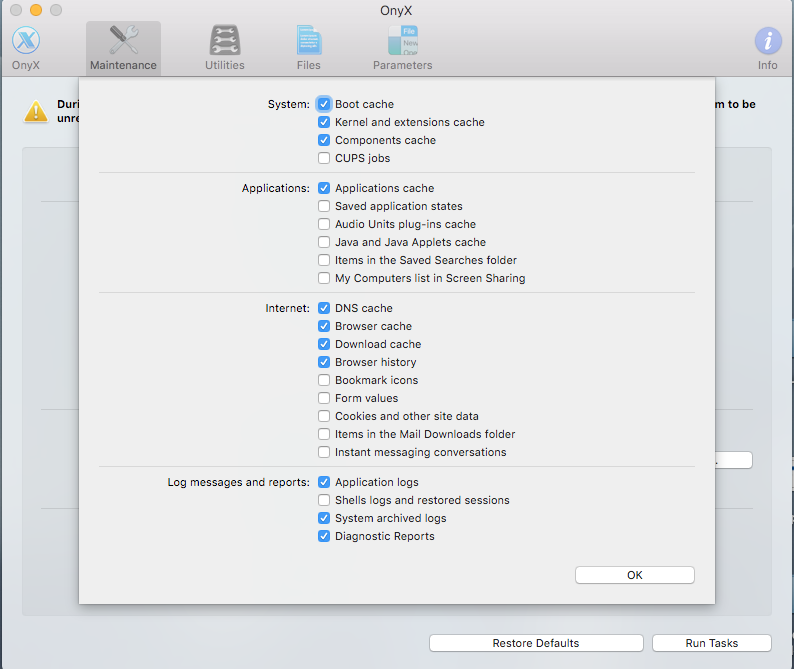Select the Maintenance tools icon
The width and height of the screenshot is (794, 669).
(124, 41)
